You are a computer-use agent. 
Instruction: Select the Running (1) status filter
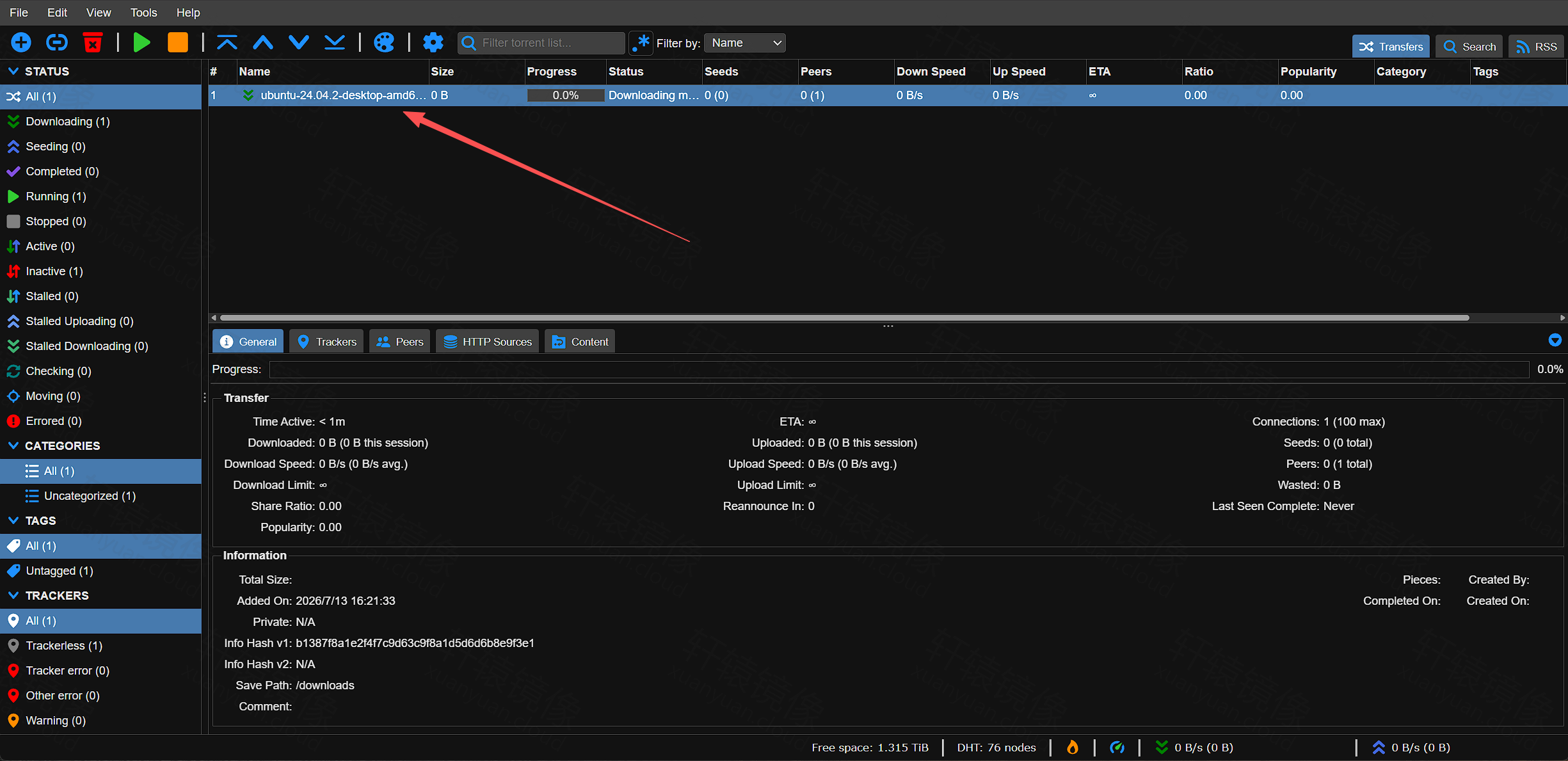click(x=100, y=196)
